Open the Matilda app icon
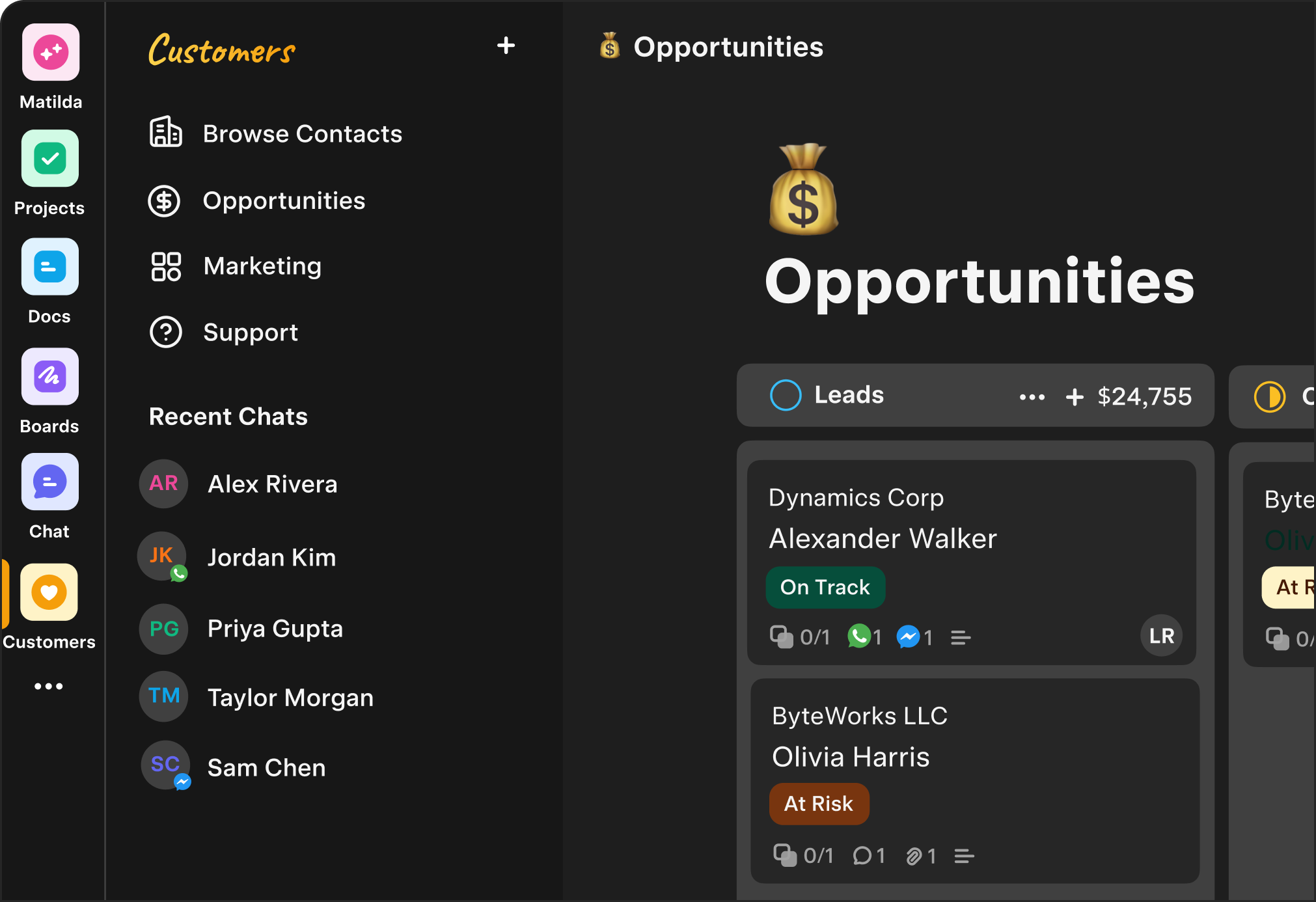Screen dimensions: 1316x902 point(50,53)
